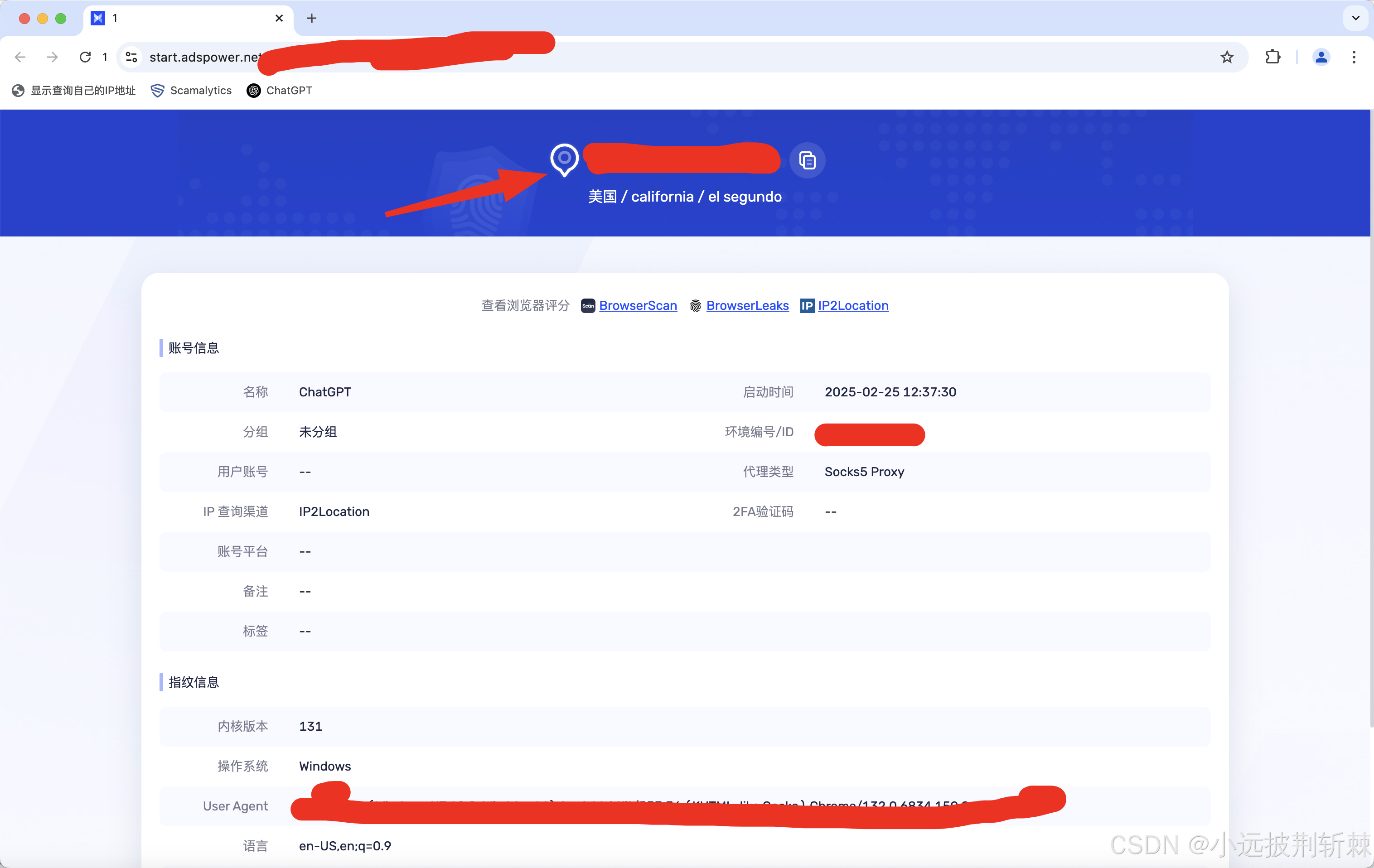Click the location pin icon in the banner
1374x868 pixels.
(x=565, y=160)
